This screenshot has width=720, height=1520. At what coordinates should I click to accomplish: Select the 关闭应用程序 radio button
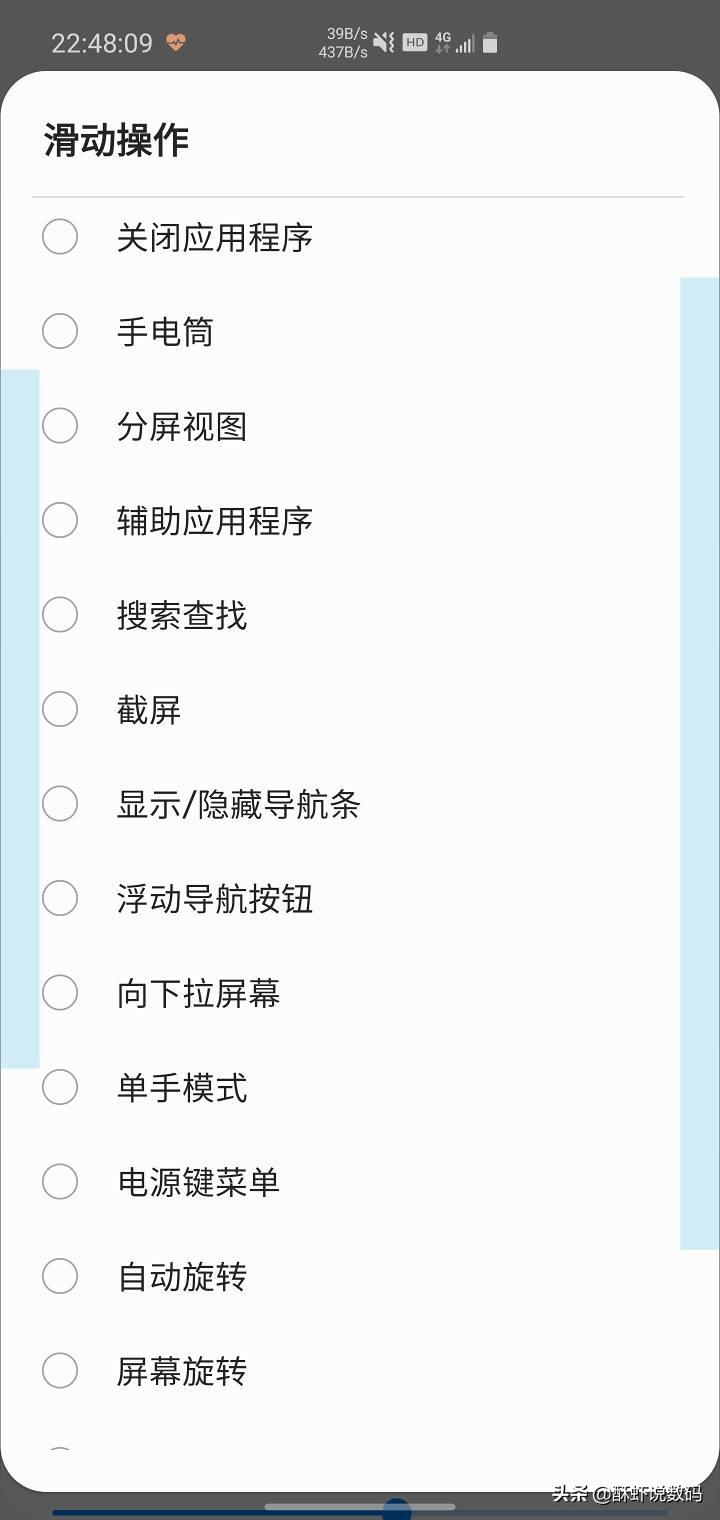pos(60,237)
